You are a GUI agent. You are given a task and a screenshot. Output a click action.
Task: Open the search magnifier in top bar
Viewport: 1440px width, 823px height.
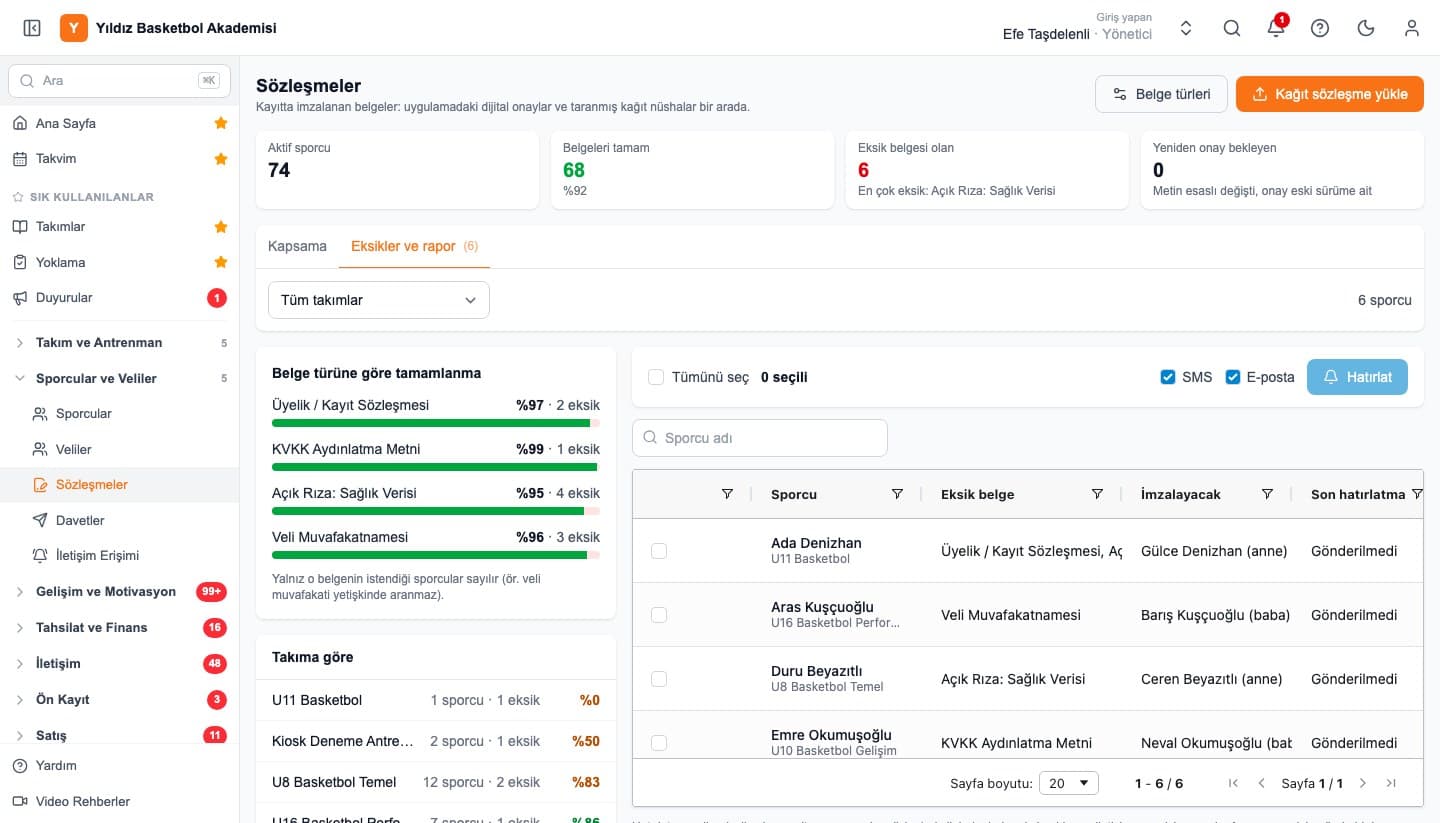1232,28
